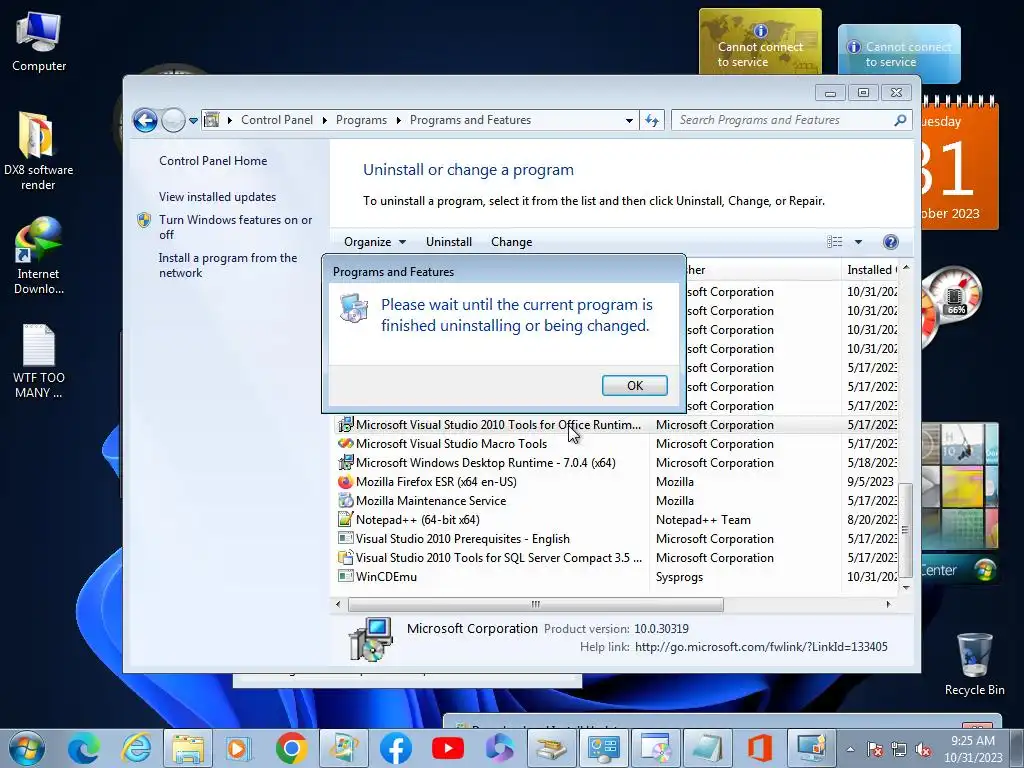This screenshot has width=1024, height=768.
Task: Open View installed updates link
Action: click(217, 197)
